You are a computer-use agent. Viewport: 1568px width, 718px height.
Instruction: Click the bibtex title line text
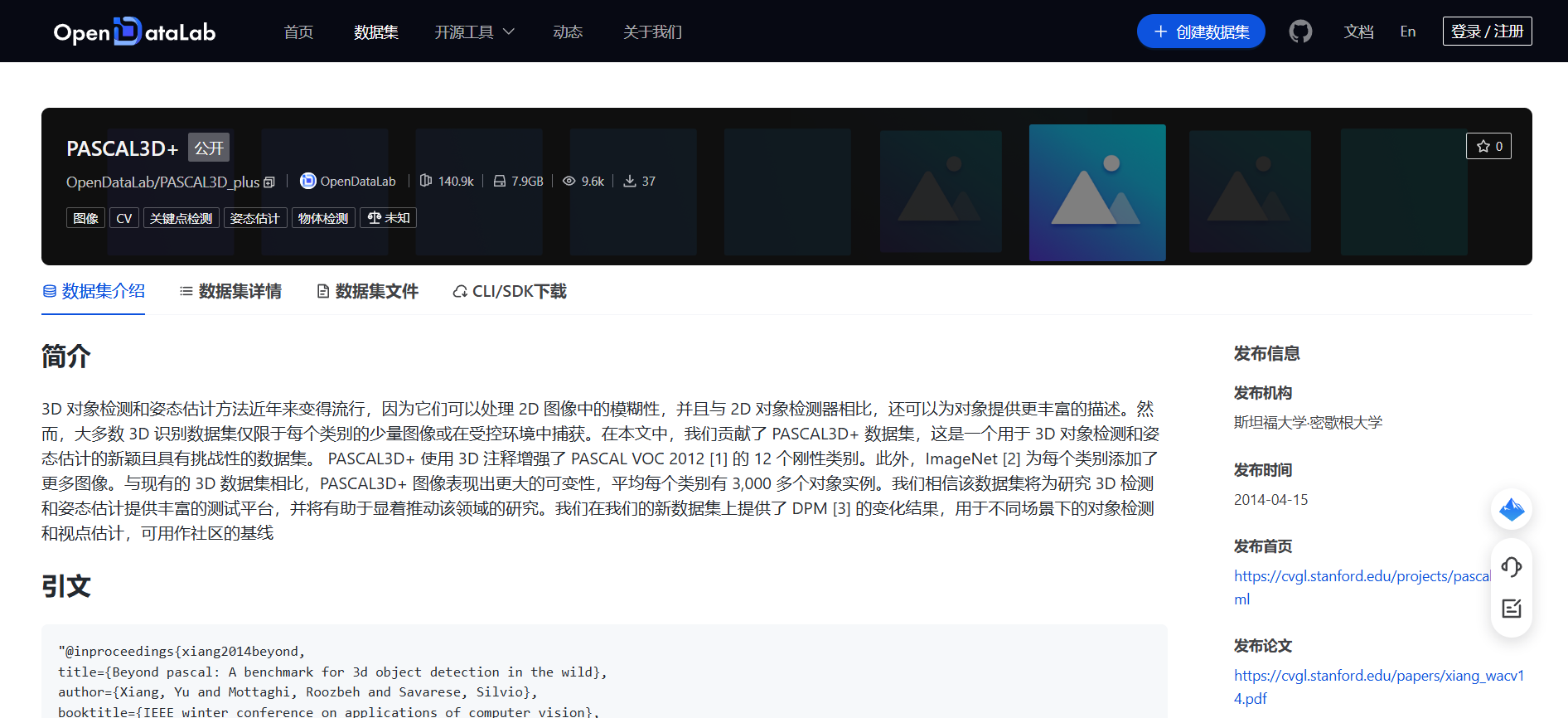(x=332, y=672)
